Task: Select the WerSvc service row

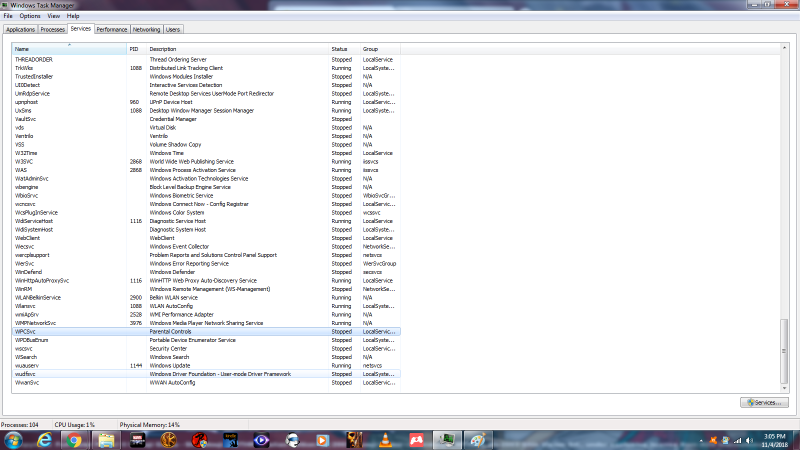Action: click(206, 264)
